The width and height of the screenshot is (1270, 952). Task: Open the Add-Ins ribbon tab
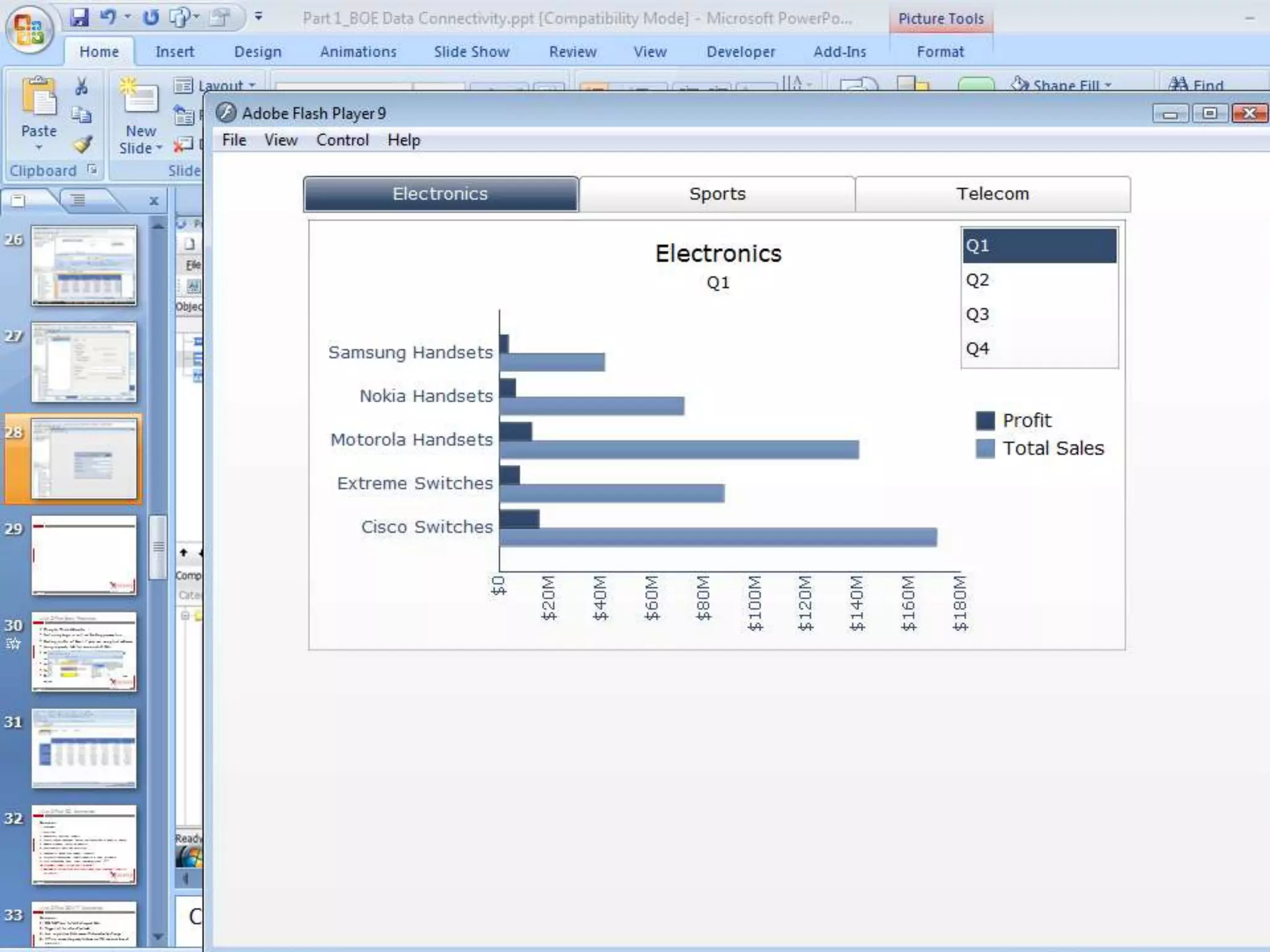840,51
